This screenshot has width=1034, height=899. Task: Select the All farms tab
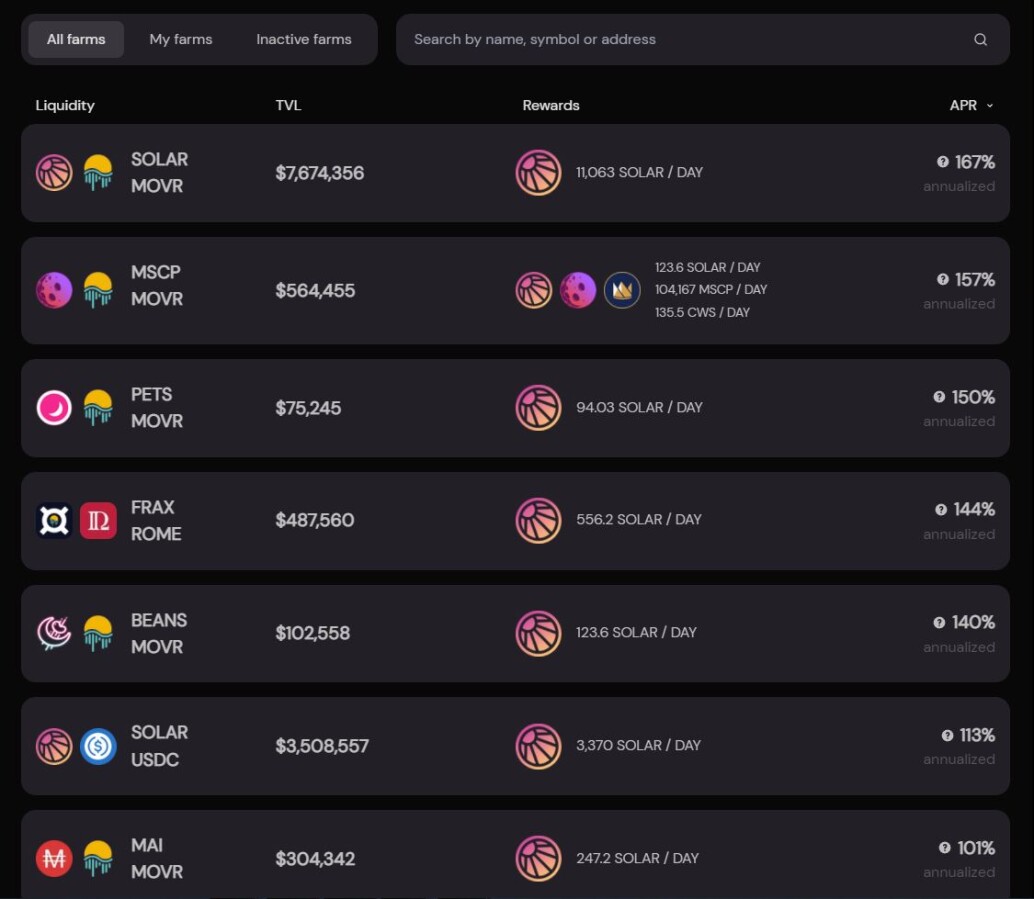click(76, 40)
